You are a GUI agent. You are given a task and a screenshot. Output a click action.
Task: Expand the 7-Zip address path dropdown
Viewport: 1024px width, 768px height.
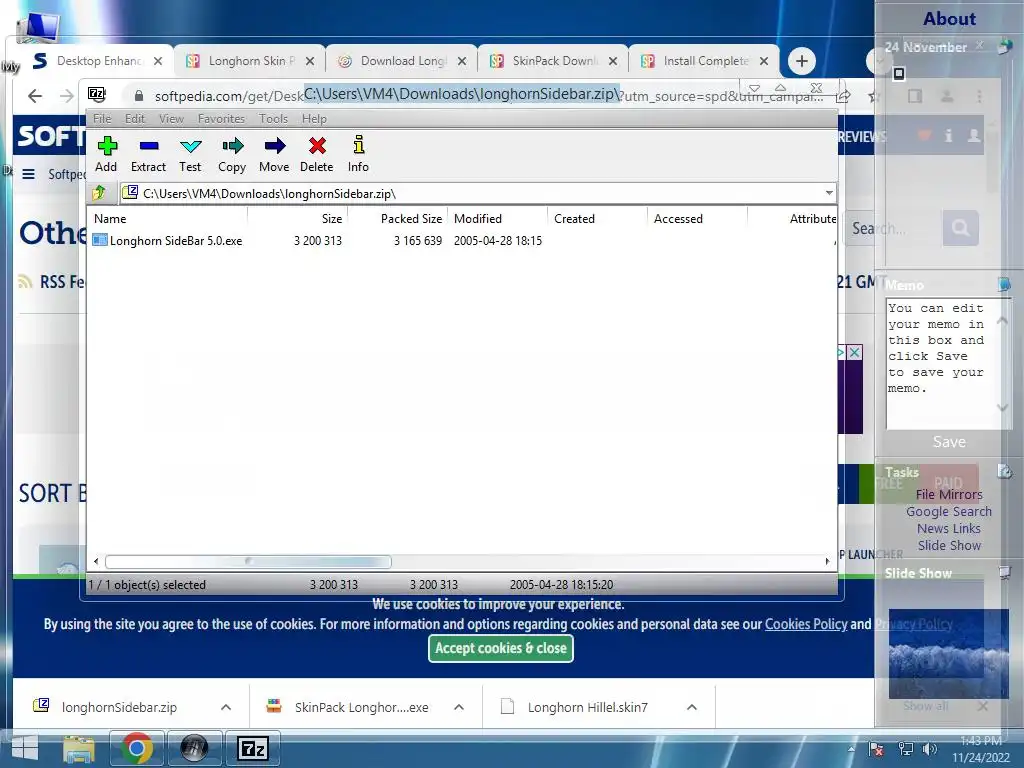pos(829,193)
